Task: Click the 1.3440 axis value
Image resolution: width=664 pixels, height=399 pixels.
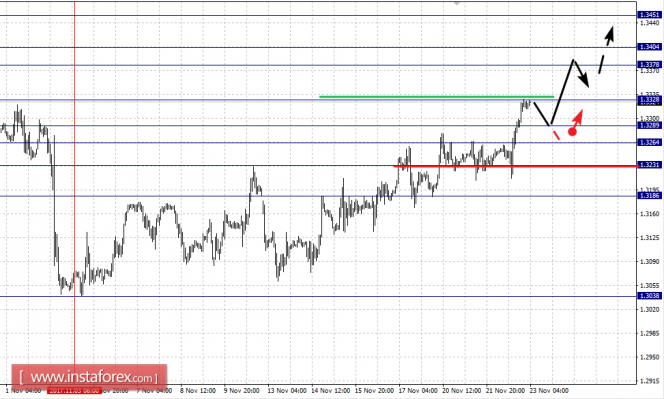Action: click(650, 23)
